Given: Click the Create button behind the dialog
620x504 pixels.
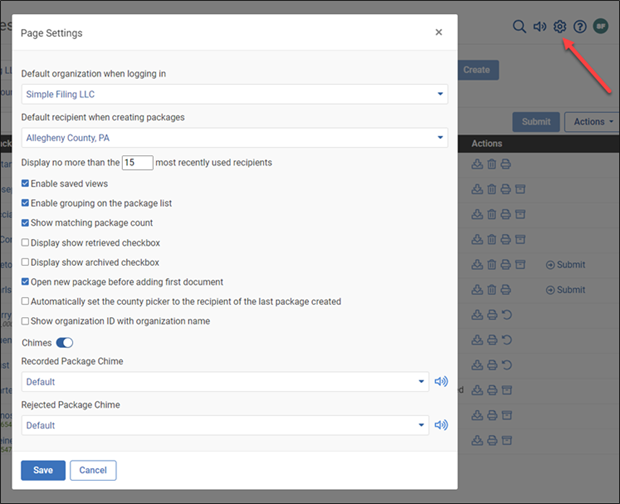Looking at the screenshot, I should tap(478, 70).
